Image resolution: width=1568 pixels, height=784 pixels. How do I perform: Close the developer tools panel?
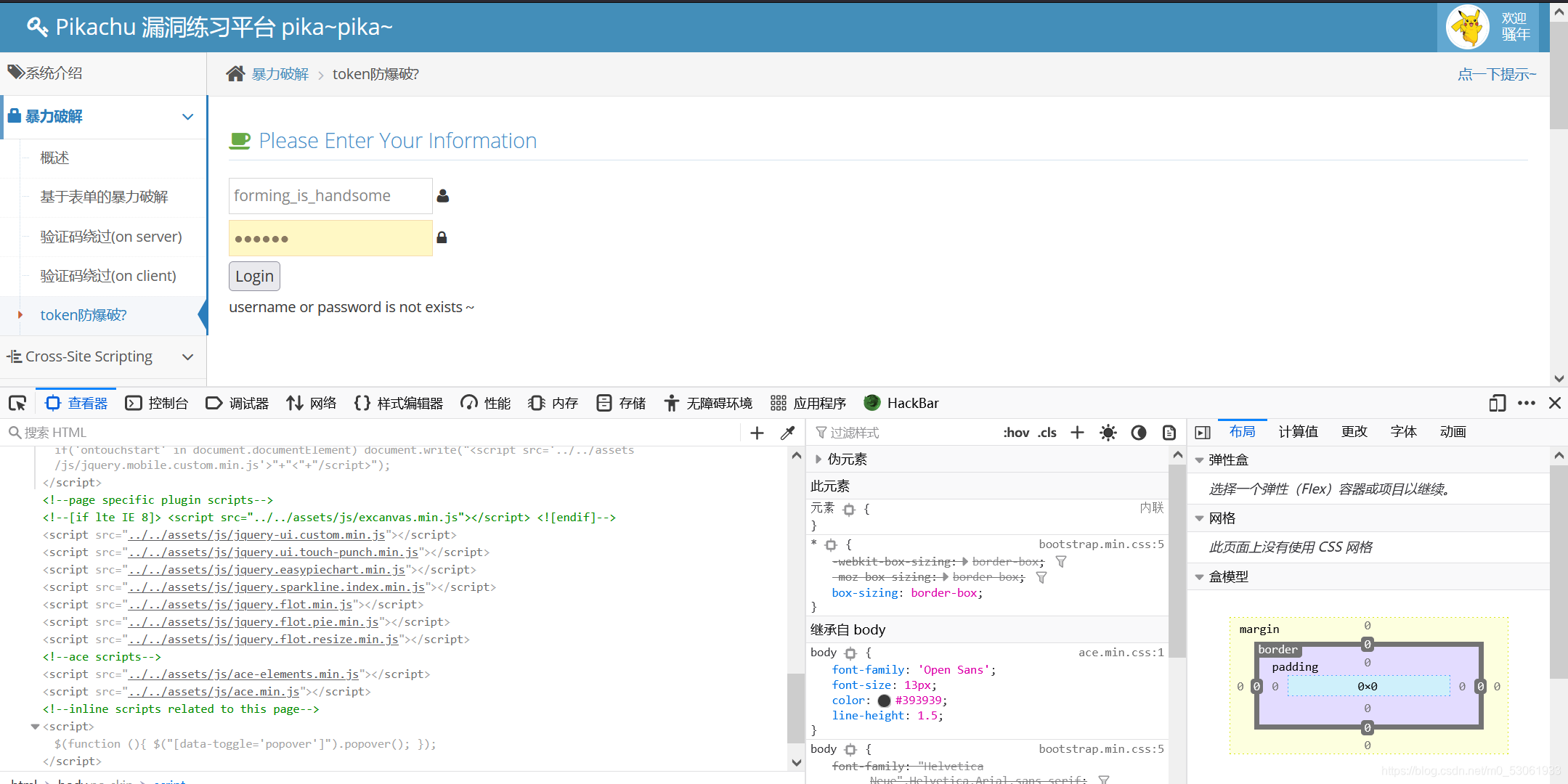tap(1555, 403)
